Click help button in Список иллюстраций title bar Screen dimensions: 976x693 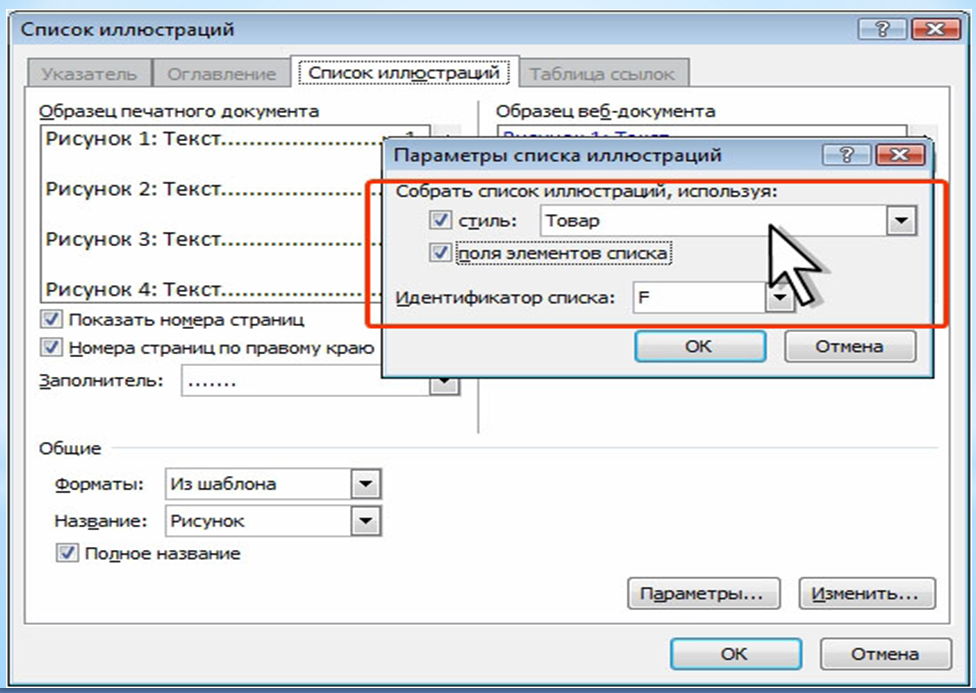click(x=882, y=29)
